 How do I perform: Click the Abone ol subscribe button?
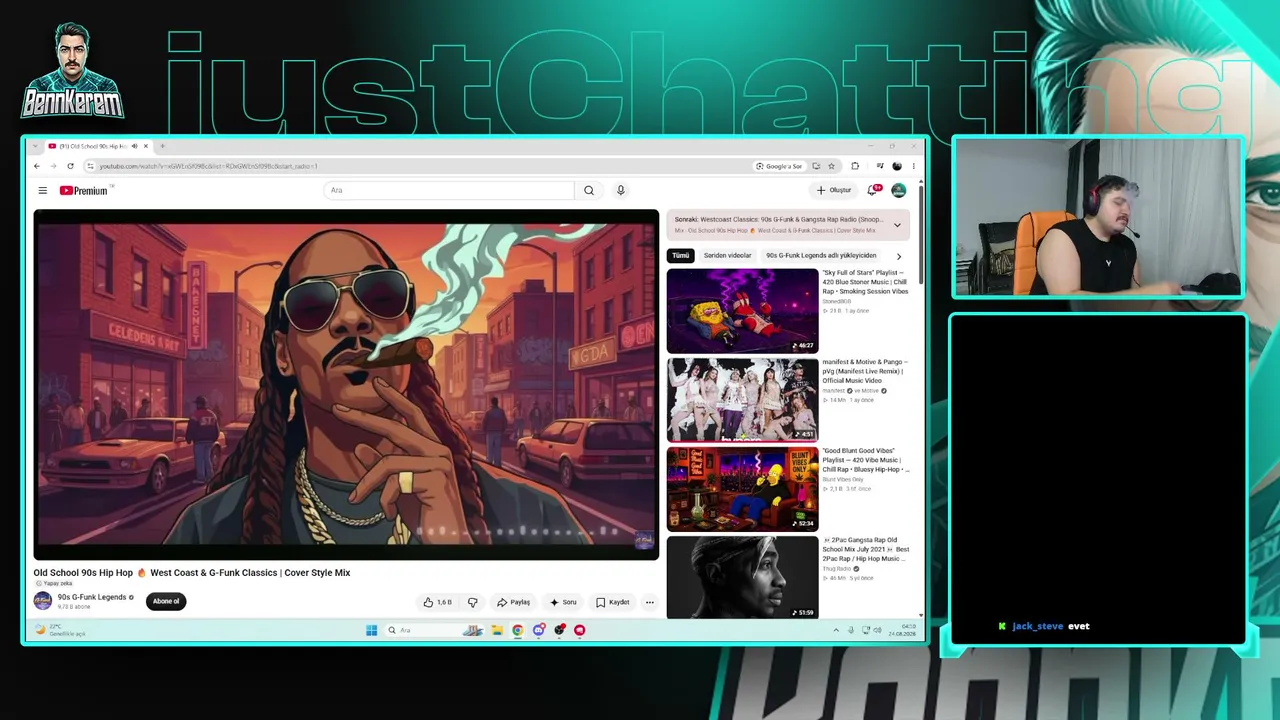click(166, 601)
